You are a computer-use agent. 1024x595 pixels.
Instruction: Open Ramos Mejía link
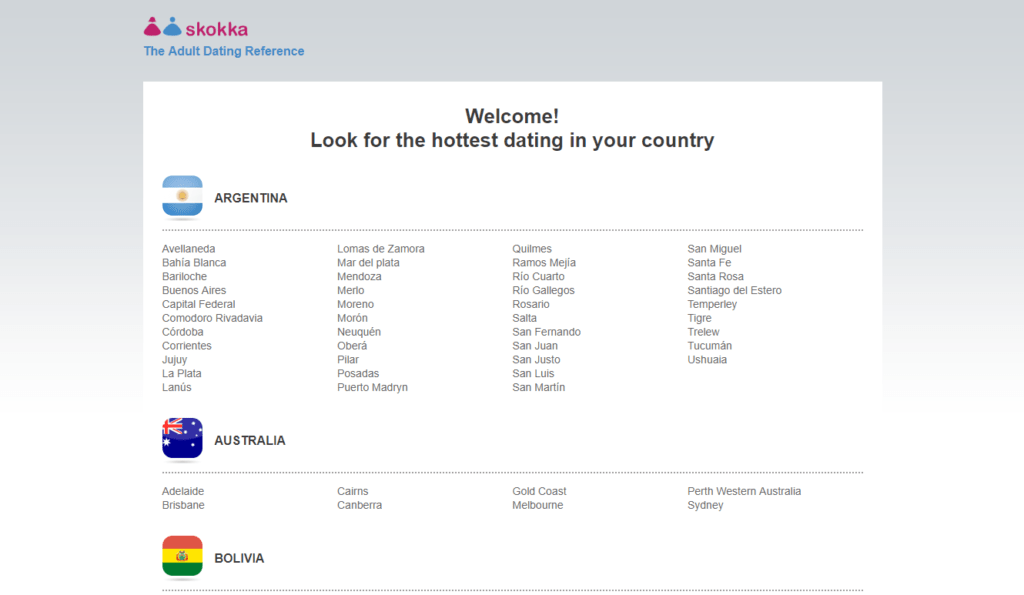(544, 263)
